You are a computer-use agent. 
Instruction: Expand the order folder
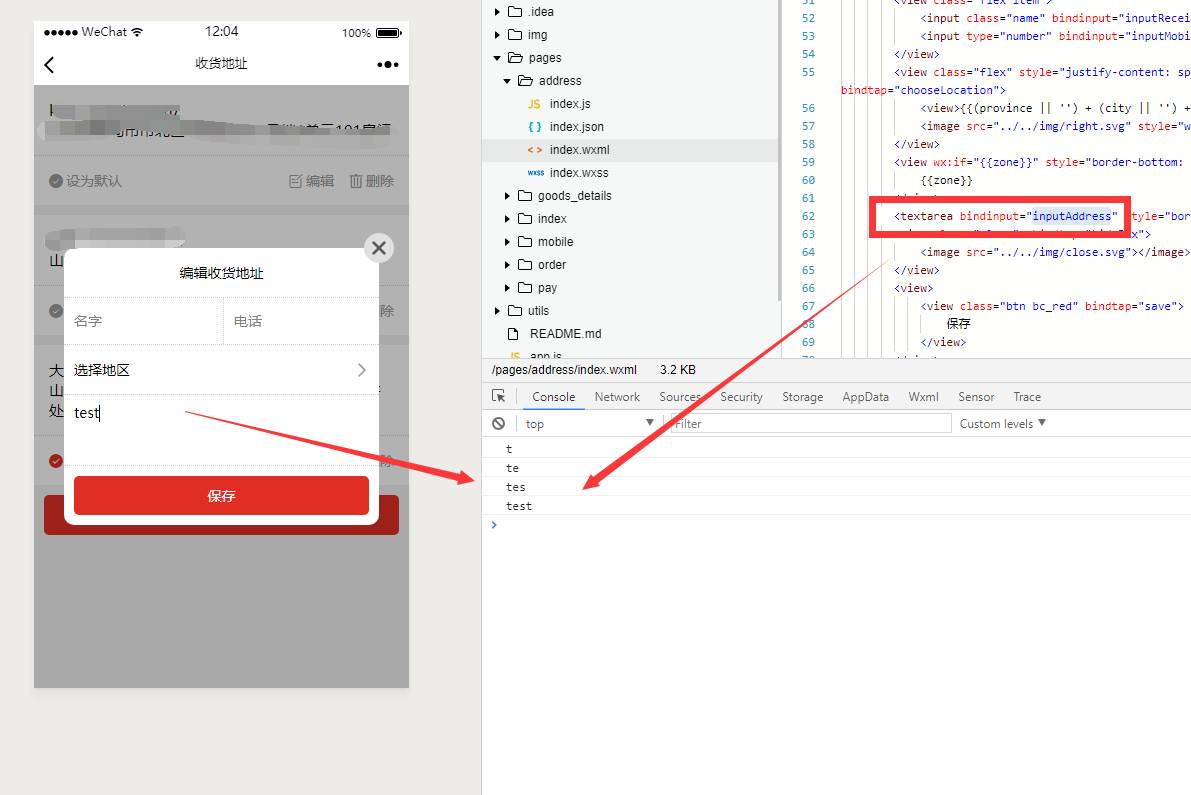pyautogui.click(x=507, y=265)
